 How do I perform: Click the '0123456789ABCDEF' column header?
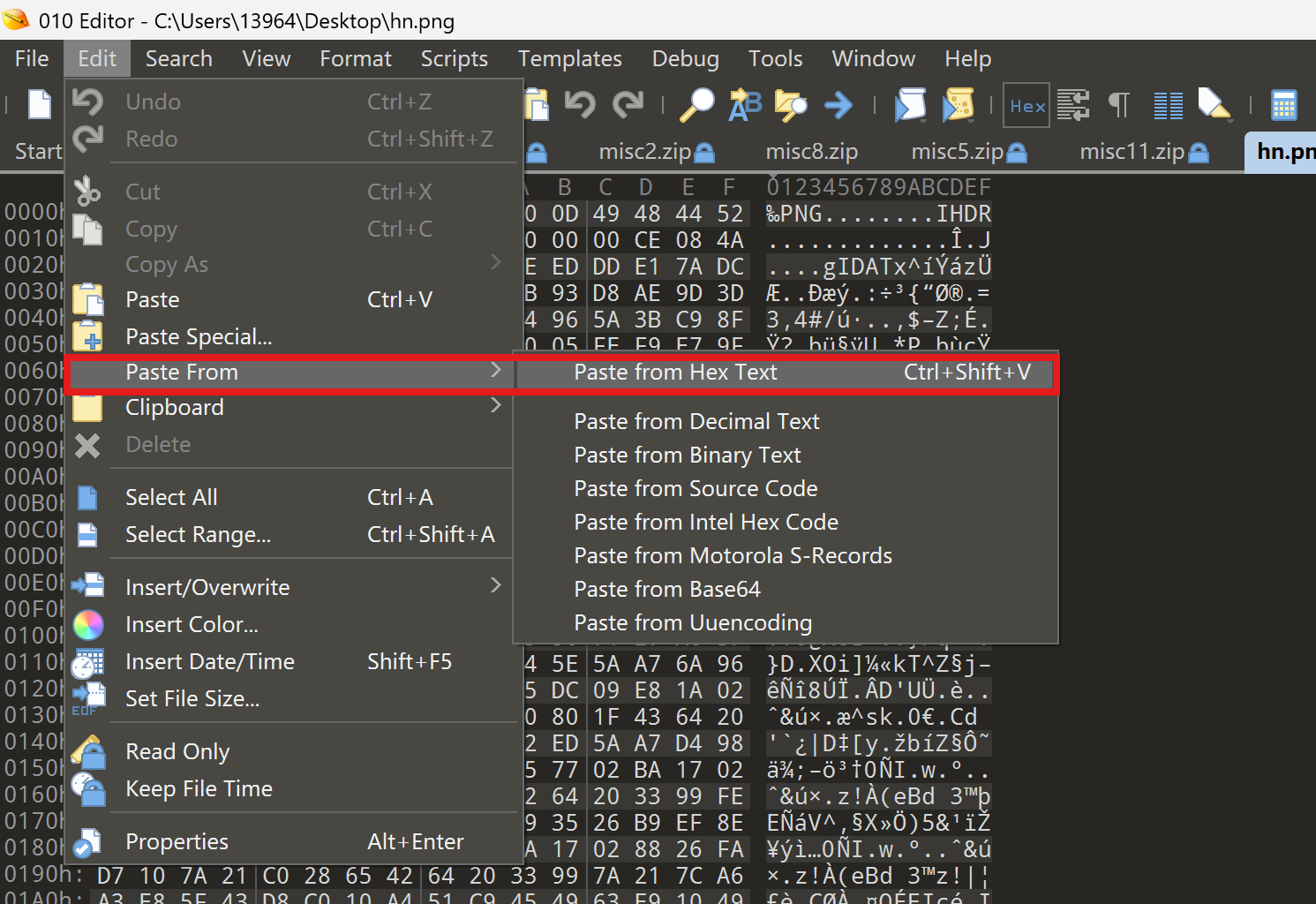pyautogui.click(x=879, y=187)
